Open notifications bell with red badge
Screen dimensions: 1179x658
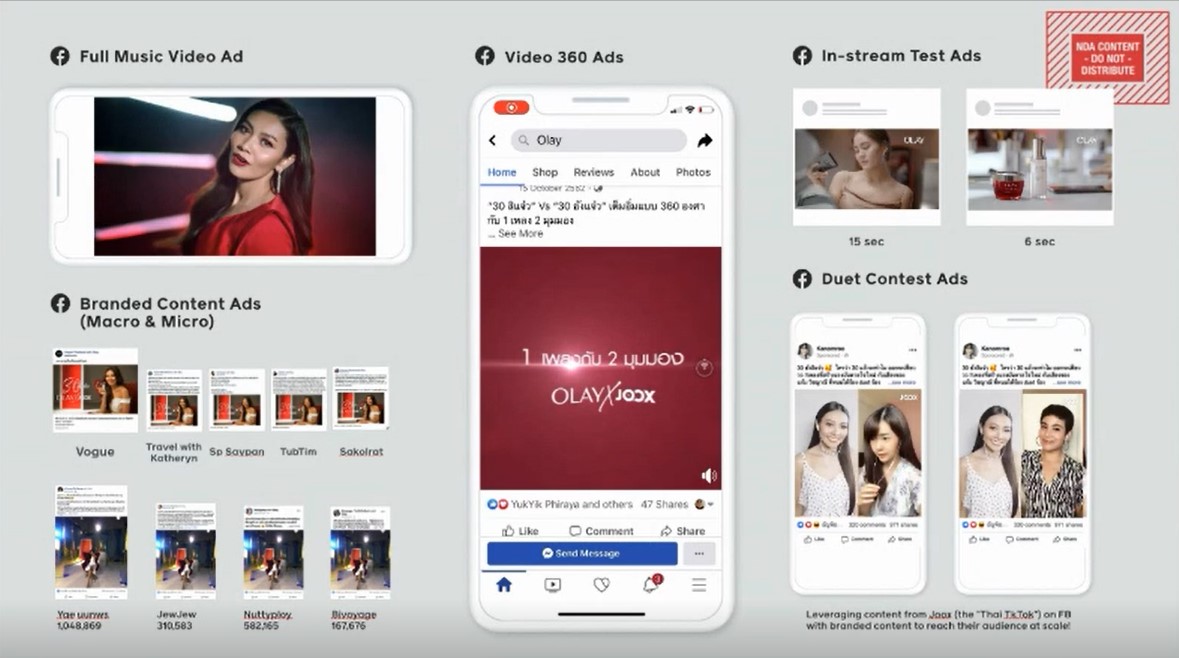pos(651,584)
